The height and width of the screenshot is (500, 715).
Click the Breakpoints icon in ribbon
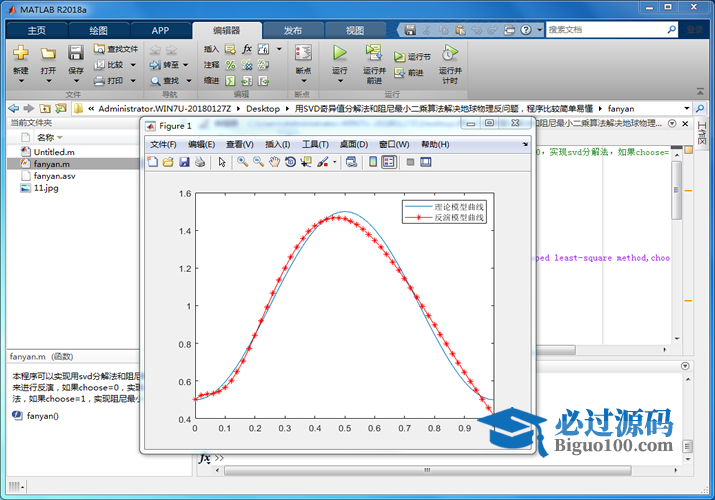tap(303, 53)
